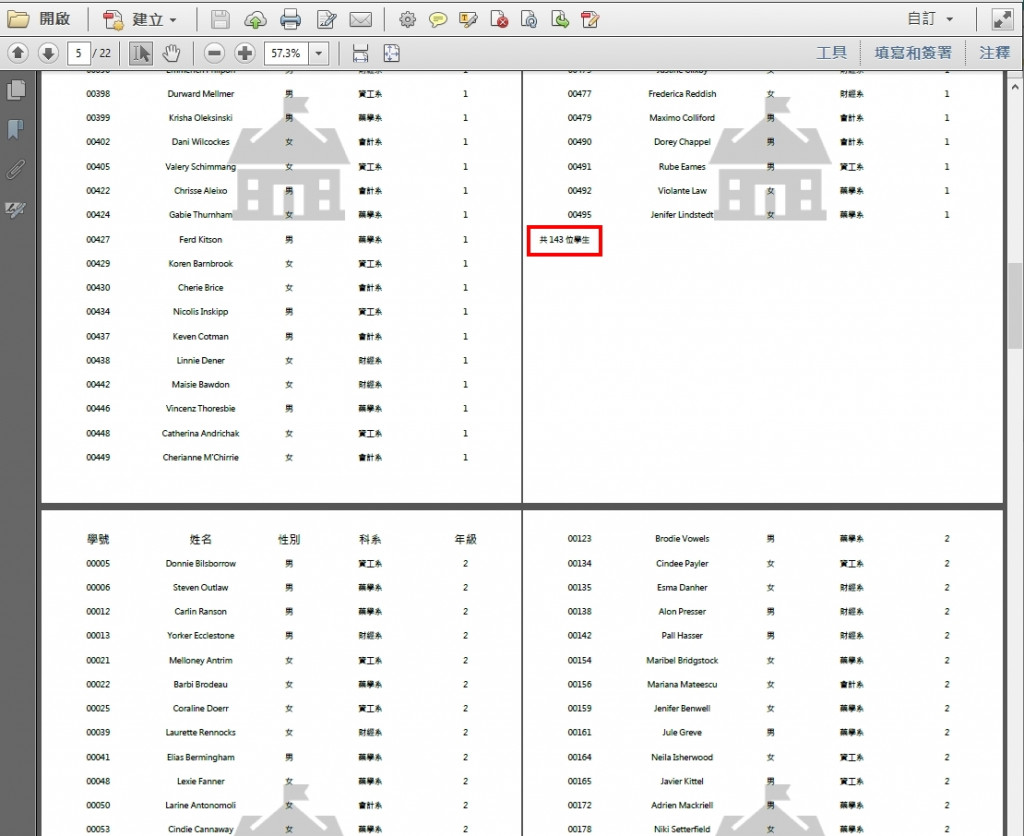The width and height of the screenshot is (1024, 836).
Task: Click student ID 00449
Action: 98,457
